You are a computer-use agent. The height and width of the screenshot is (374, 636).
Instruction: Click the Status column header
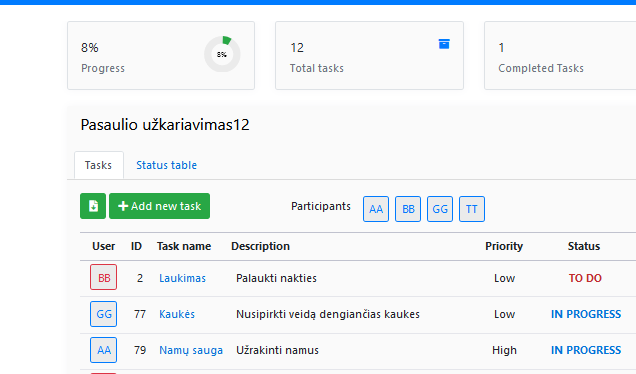point(584,246)
